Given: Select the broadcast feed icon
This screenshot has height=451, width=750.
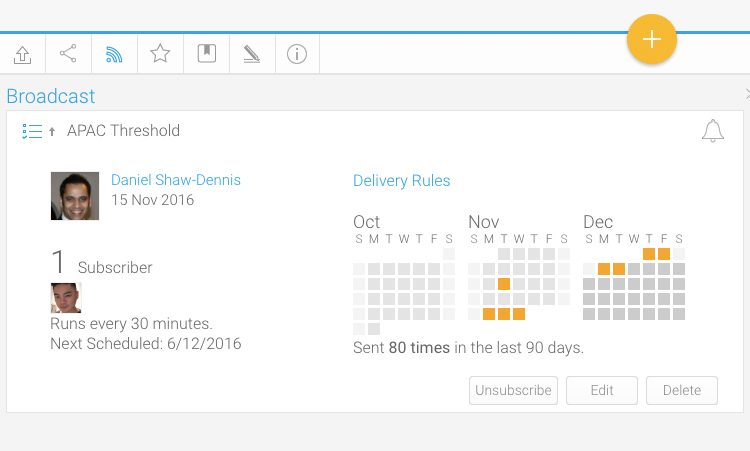Looking at the screenshot, I should click(x=114, y=54).
